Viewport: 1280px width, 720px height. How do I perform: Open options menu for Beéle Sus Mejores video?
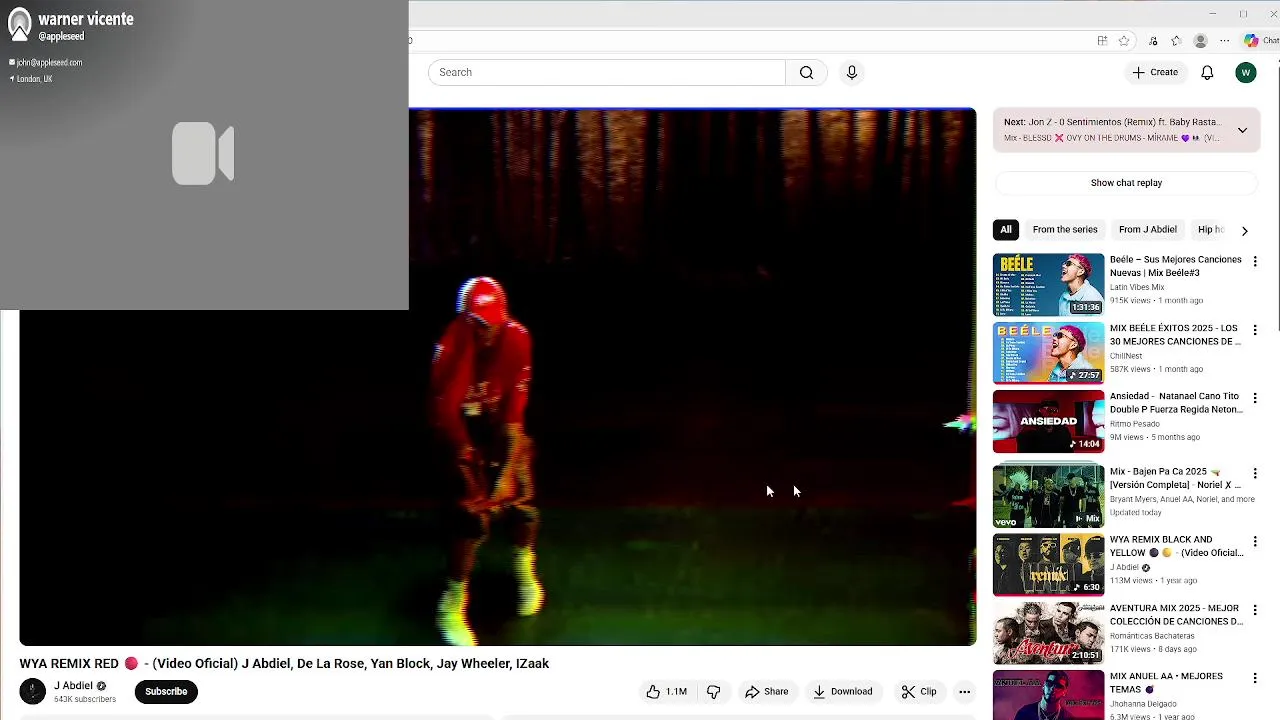point(1255,262)
